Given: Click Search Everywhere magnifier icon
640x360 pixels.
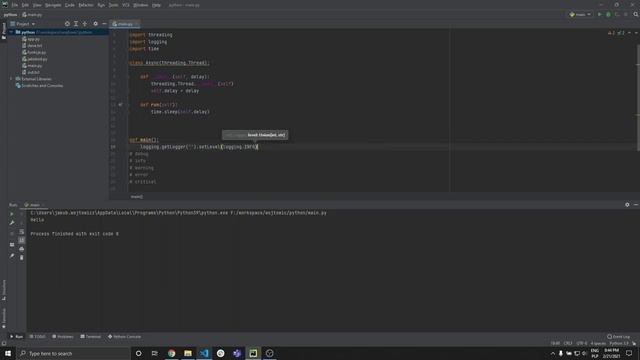Looking at the screenshot, I should click(x=636, y=14).
